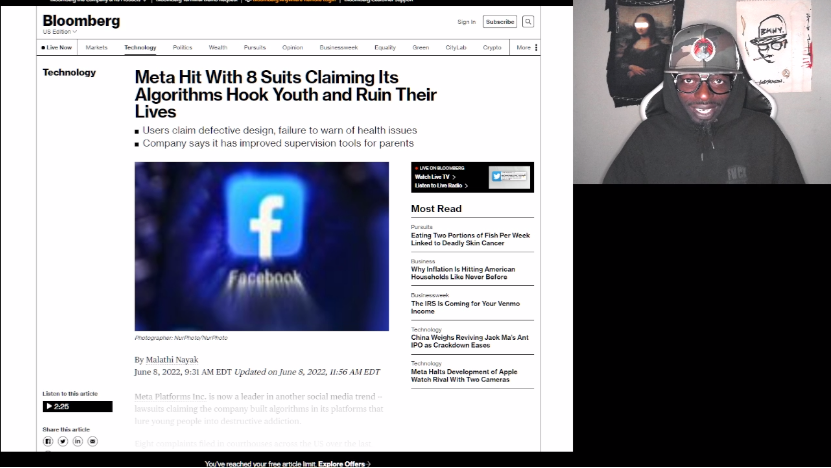Expand the US Edition dropdown
Image resolution: width=831 pixels, height=468 pixels.
tap(59, 32)
